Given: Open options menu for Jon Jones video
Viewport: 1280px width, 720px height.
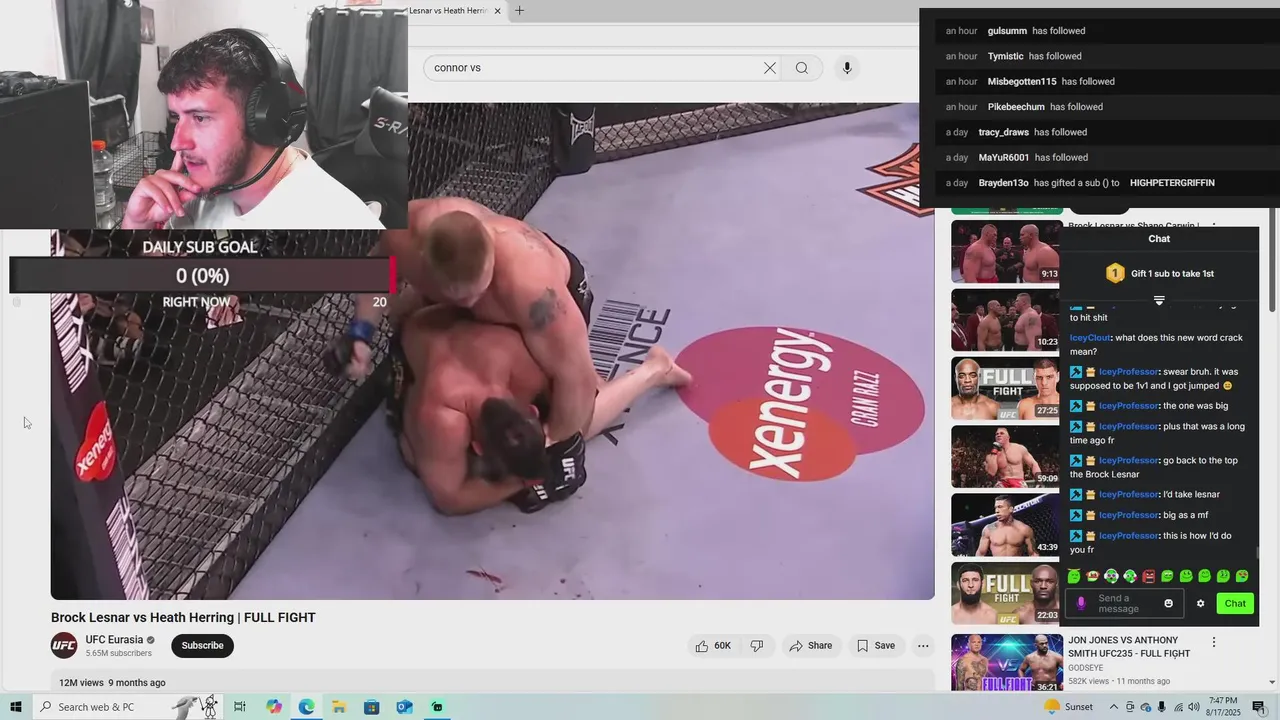Looking at the screenshot, I should click(x=1214, y=642).
